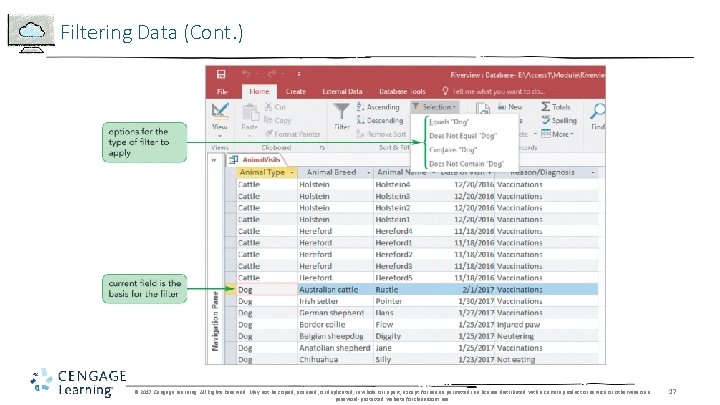Click the Paste clipboard icon
The height and width of the screenshot is (405, 720).
(250, 112)
